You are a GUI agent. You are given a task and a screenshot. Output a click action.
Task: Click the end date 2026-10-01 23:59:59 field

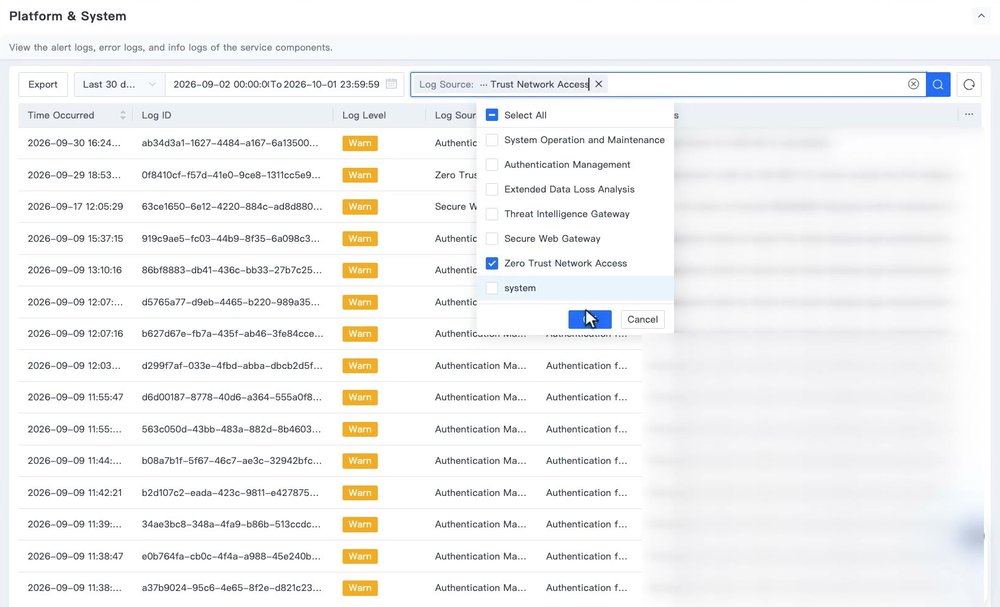pyautogui.click(x=331, y=84)
